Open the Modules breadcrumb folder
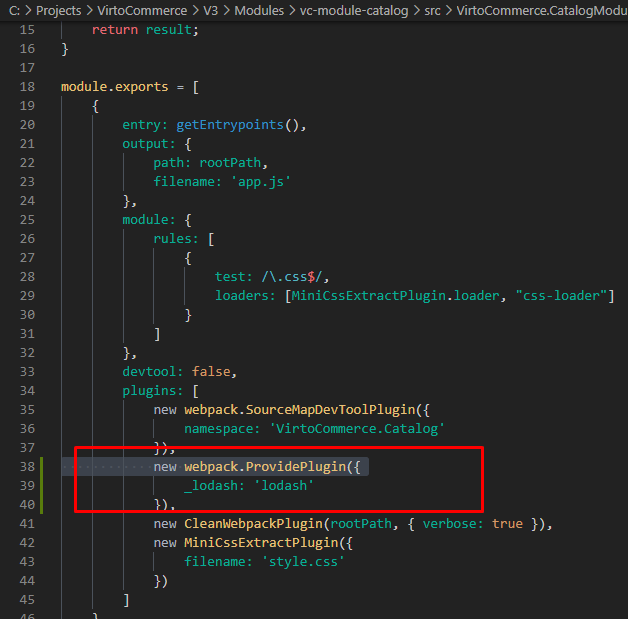 click(259, 10)
